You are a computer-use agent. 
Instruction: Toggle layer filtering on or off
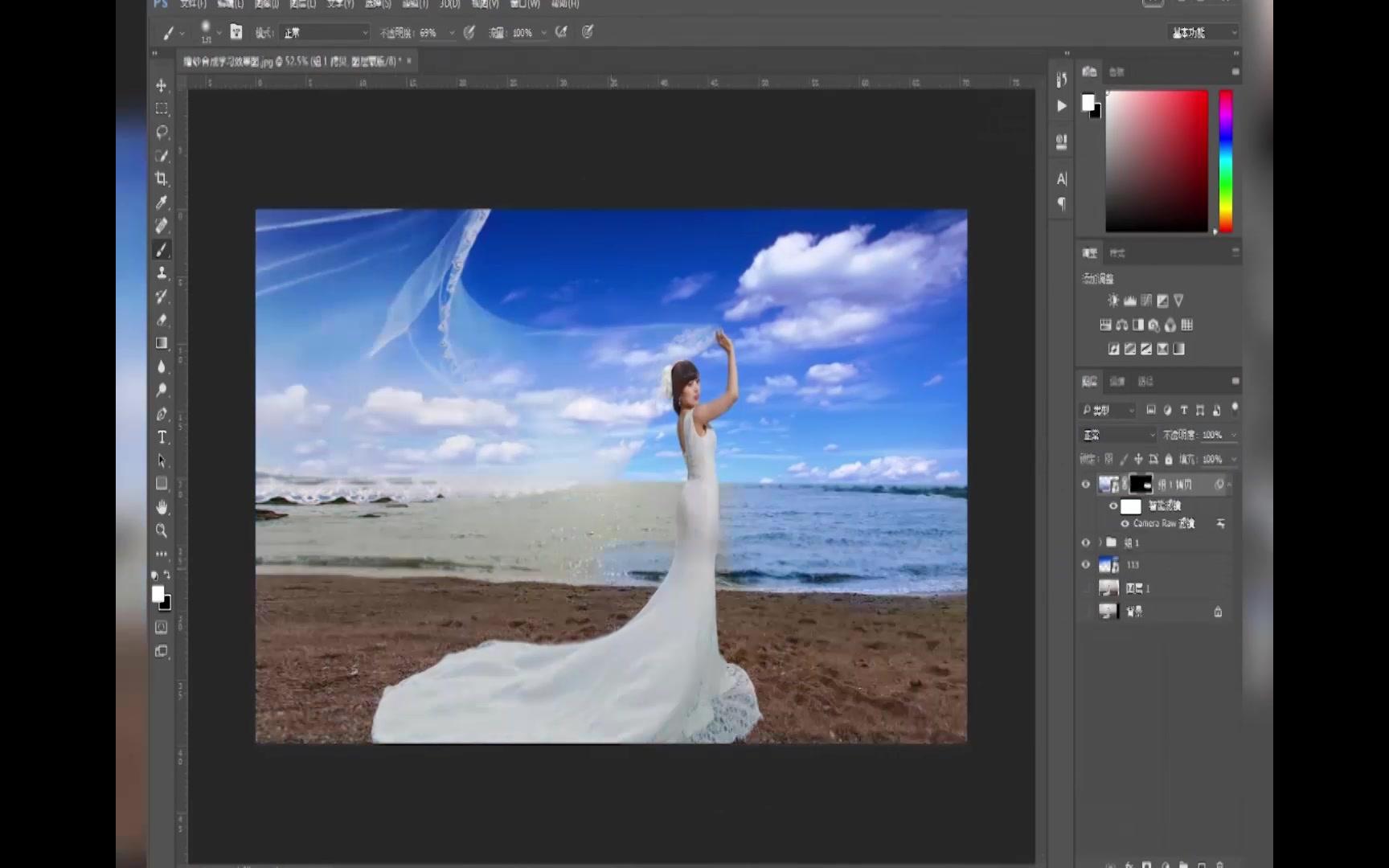click(1235, 408)
